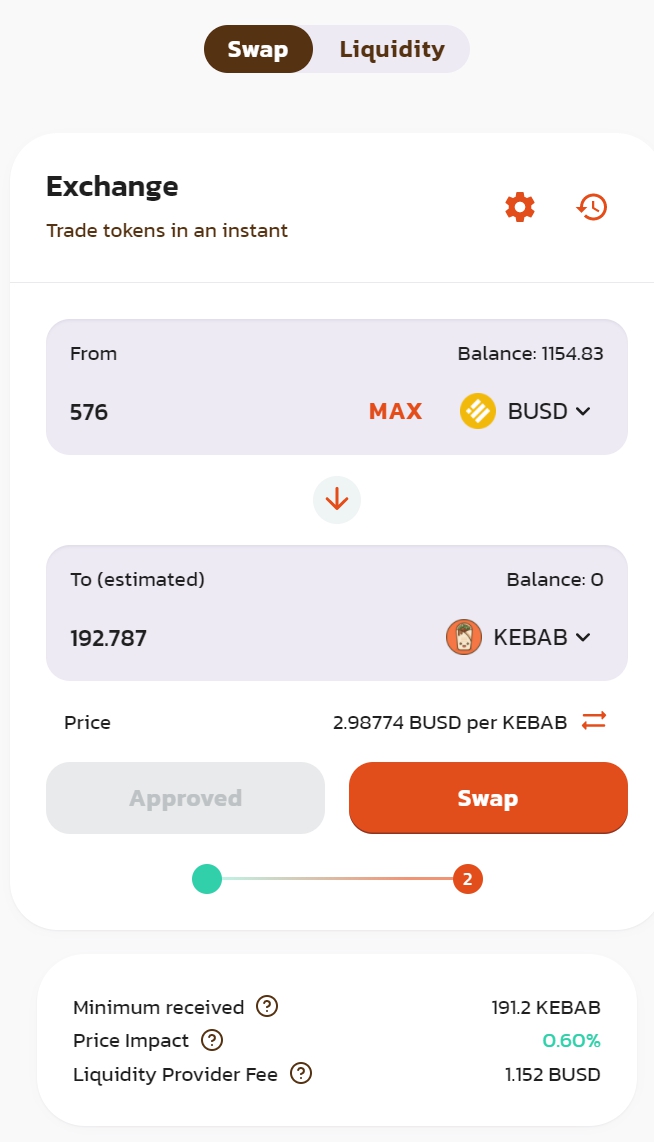Open recent transactions history icon
Screen dimensions: 654x1142
pyautogui.click(x=592, y=207)
